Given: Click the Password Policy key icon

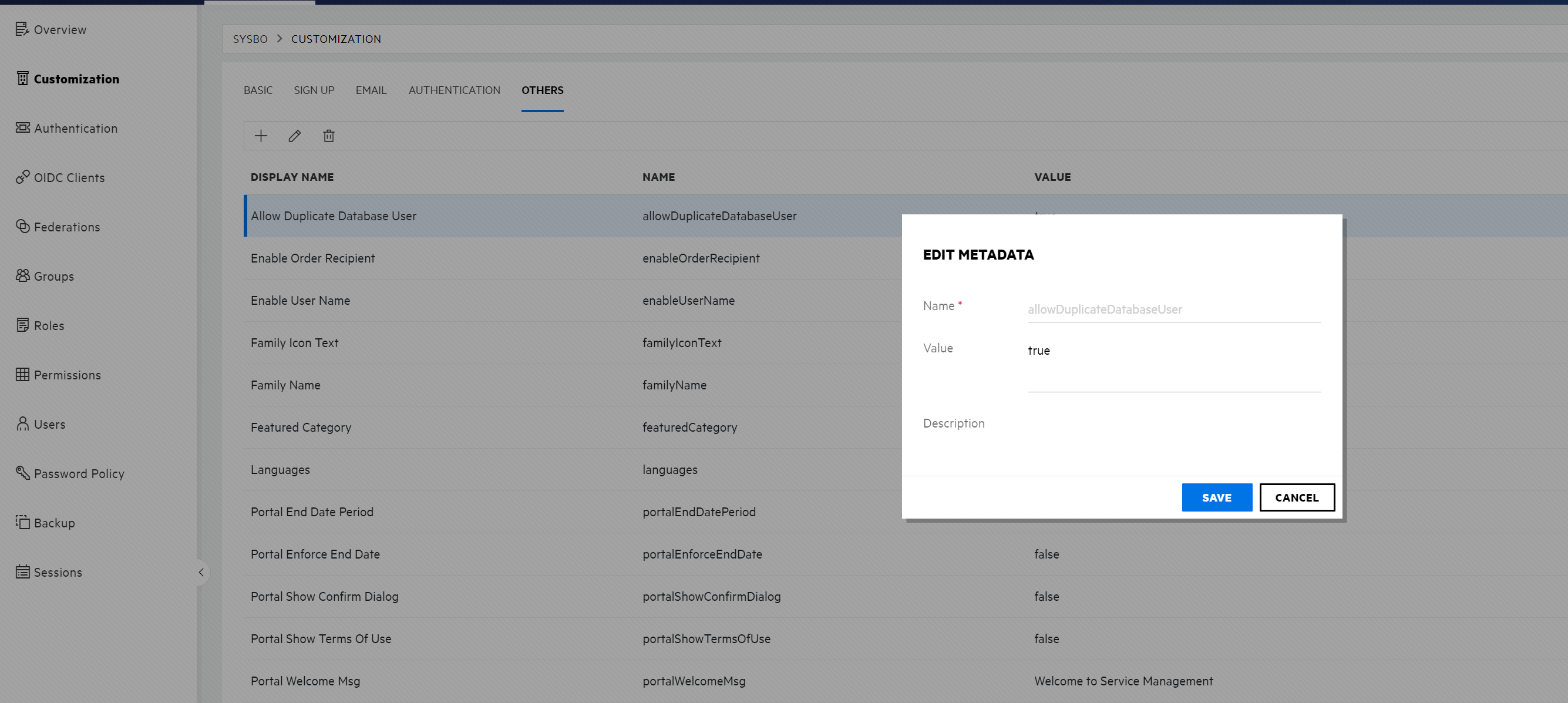Looking at the screenshot, I should pos(22,473).
